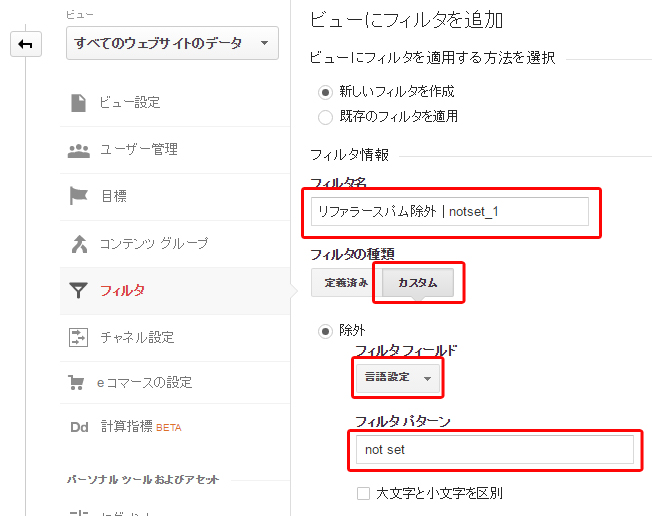652x516 pixels.
Task: Select the 除外 radio button
Action: pos(325,331)
